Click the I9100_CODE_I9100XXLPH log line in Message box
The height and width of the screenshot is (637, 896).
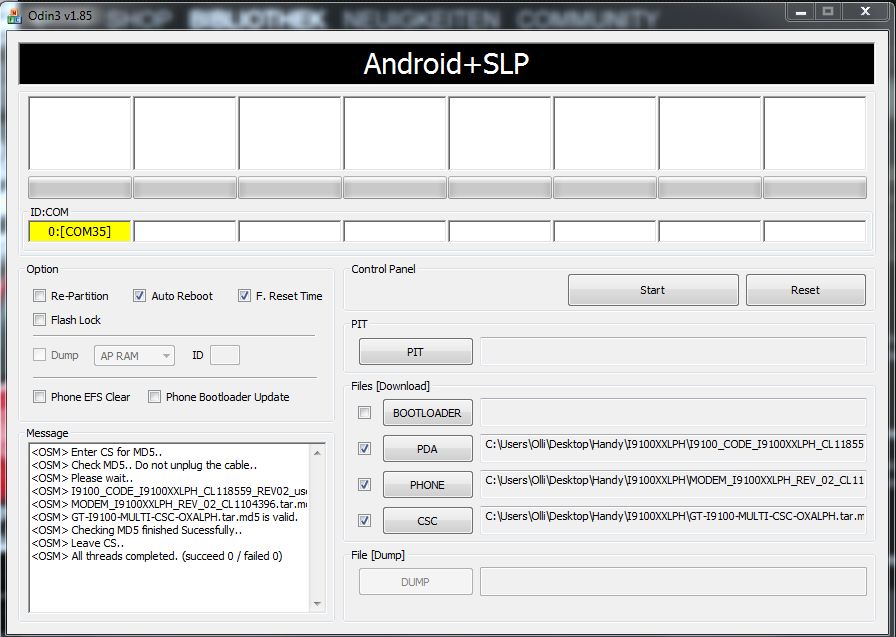tap(170, 491)
